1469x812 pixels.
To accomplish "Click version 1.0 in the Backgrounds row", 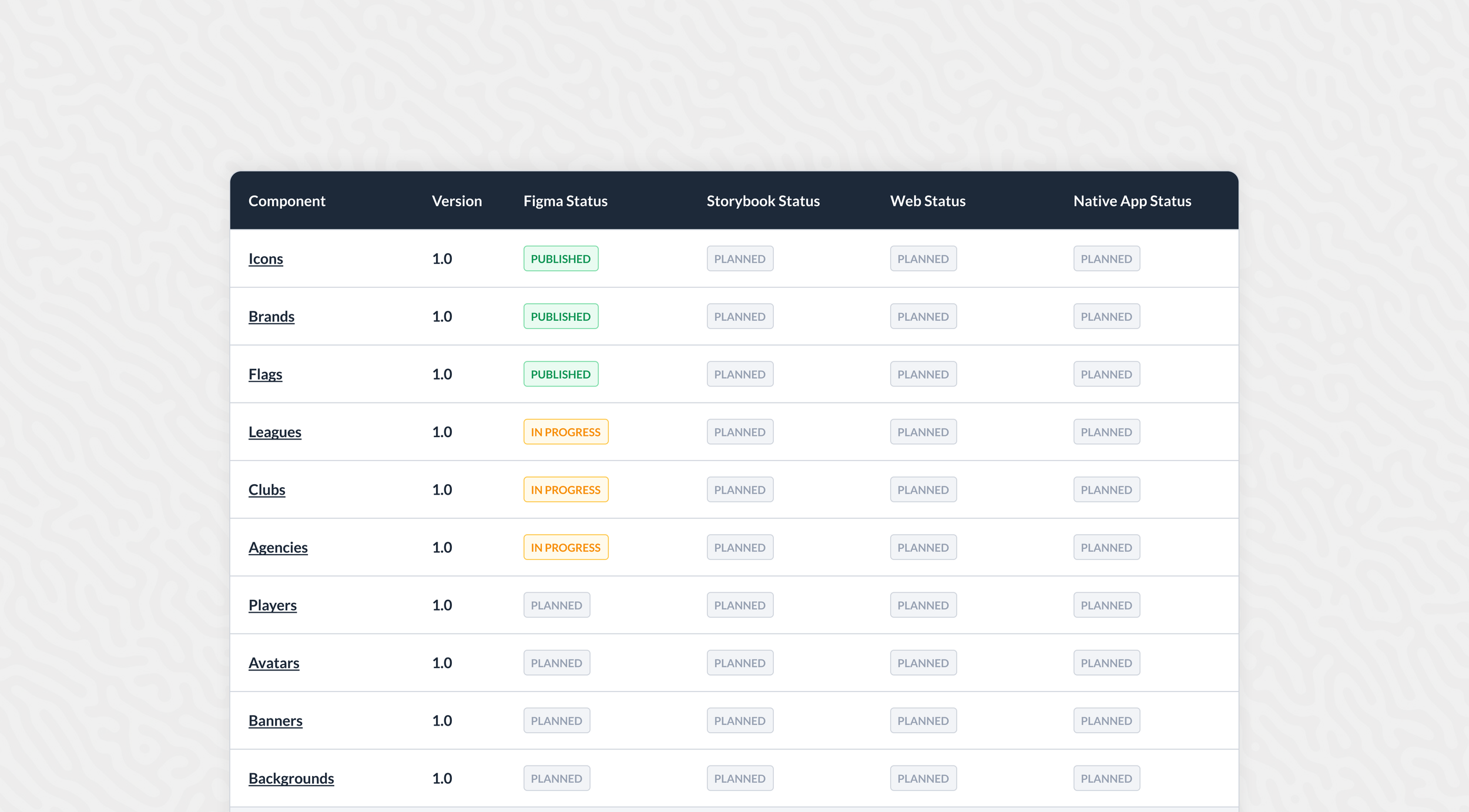I will click(x=442, y=778).
